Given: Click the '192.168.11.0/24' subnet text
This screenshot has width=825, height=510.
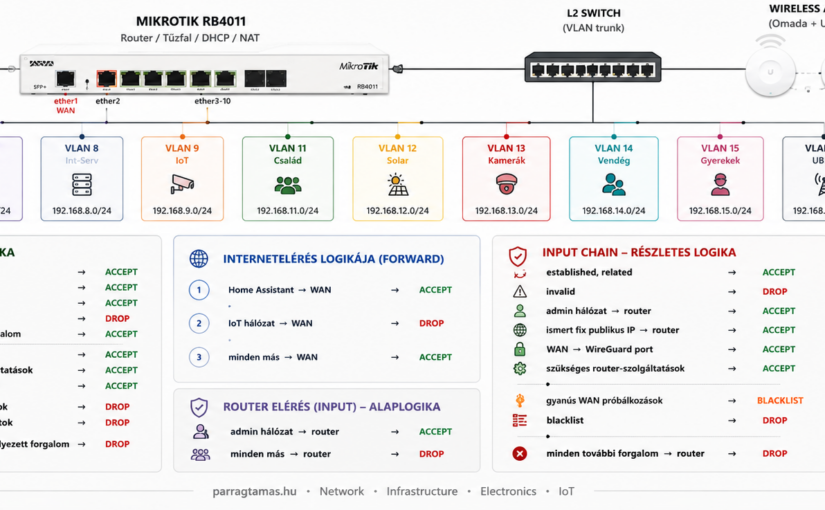Looking at the screenshot, I should click(288, 211).
